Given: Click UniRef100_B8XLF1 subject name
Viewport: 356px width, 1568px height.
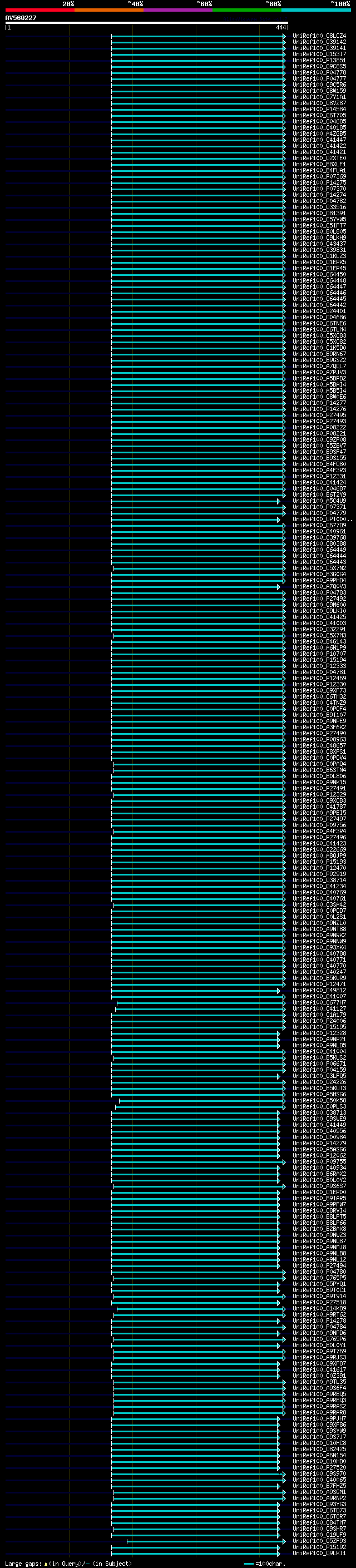Looking at the screenshot, I should [319, 164].
